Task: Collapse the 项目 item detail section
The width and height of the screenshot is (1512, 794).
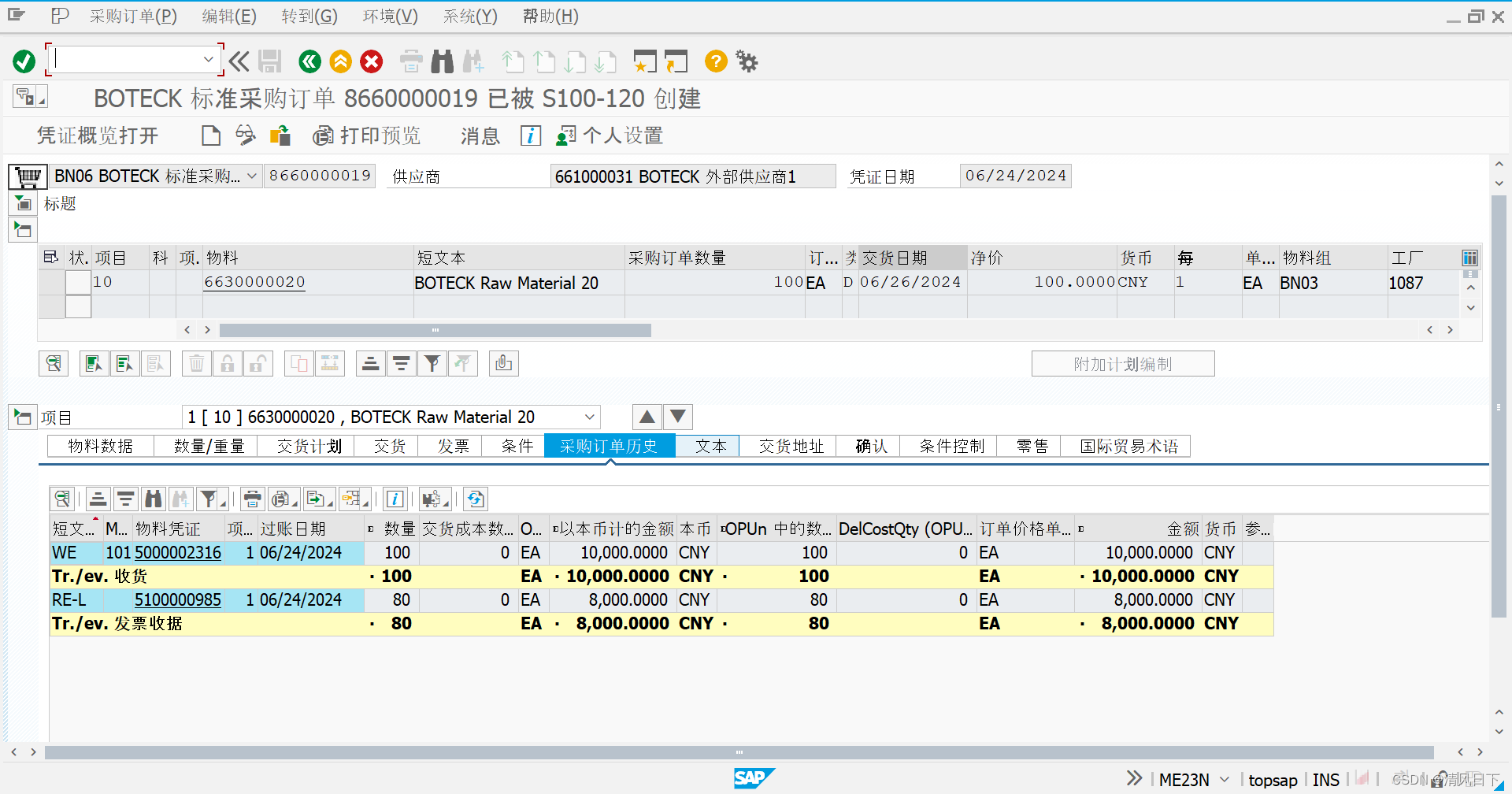Action: coord(23,417)
